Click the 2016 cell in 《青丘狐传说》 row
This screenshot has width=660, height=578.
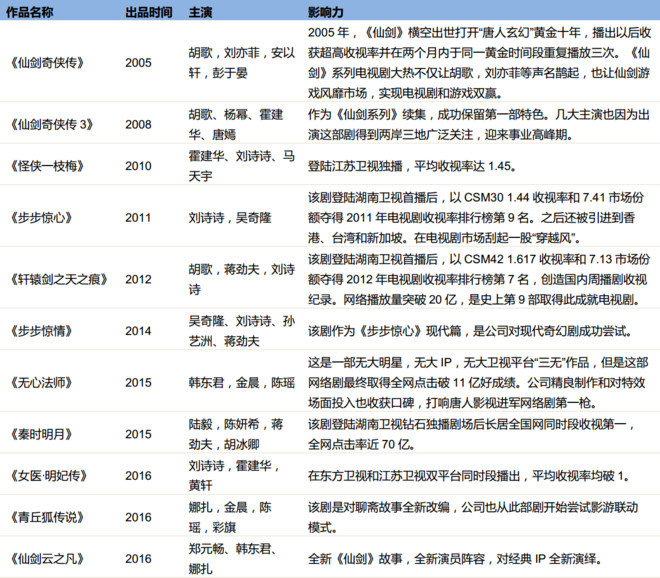click(138, 517)
